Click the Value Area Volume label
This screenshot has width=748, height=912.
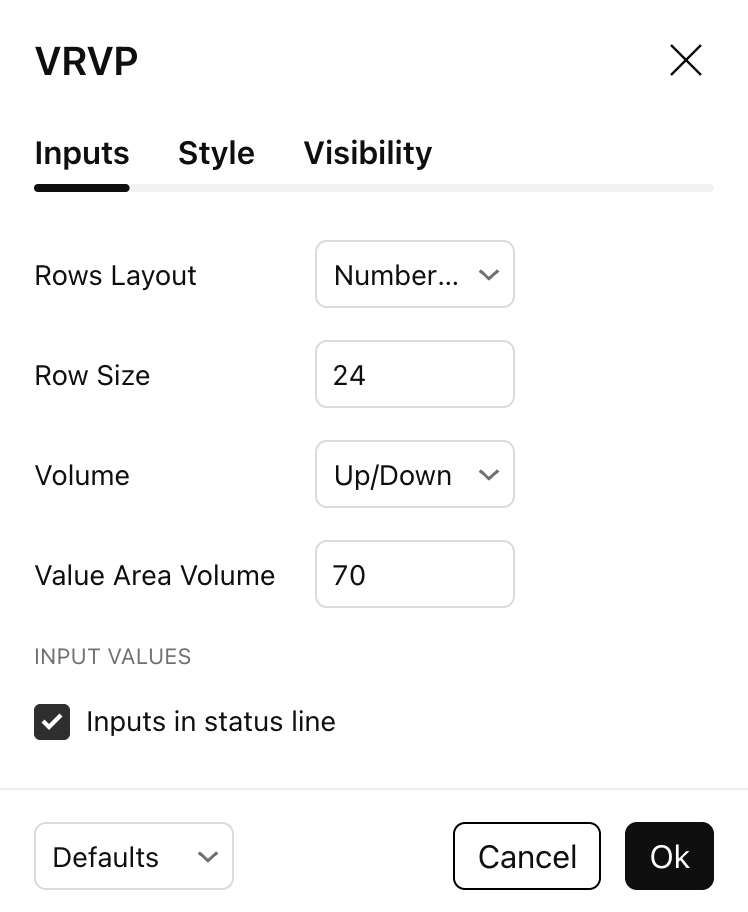click(x=154, y=575)
